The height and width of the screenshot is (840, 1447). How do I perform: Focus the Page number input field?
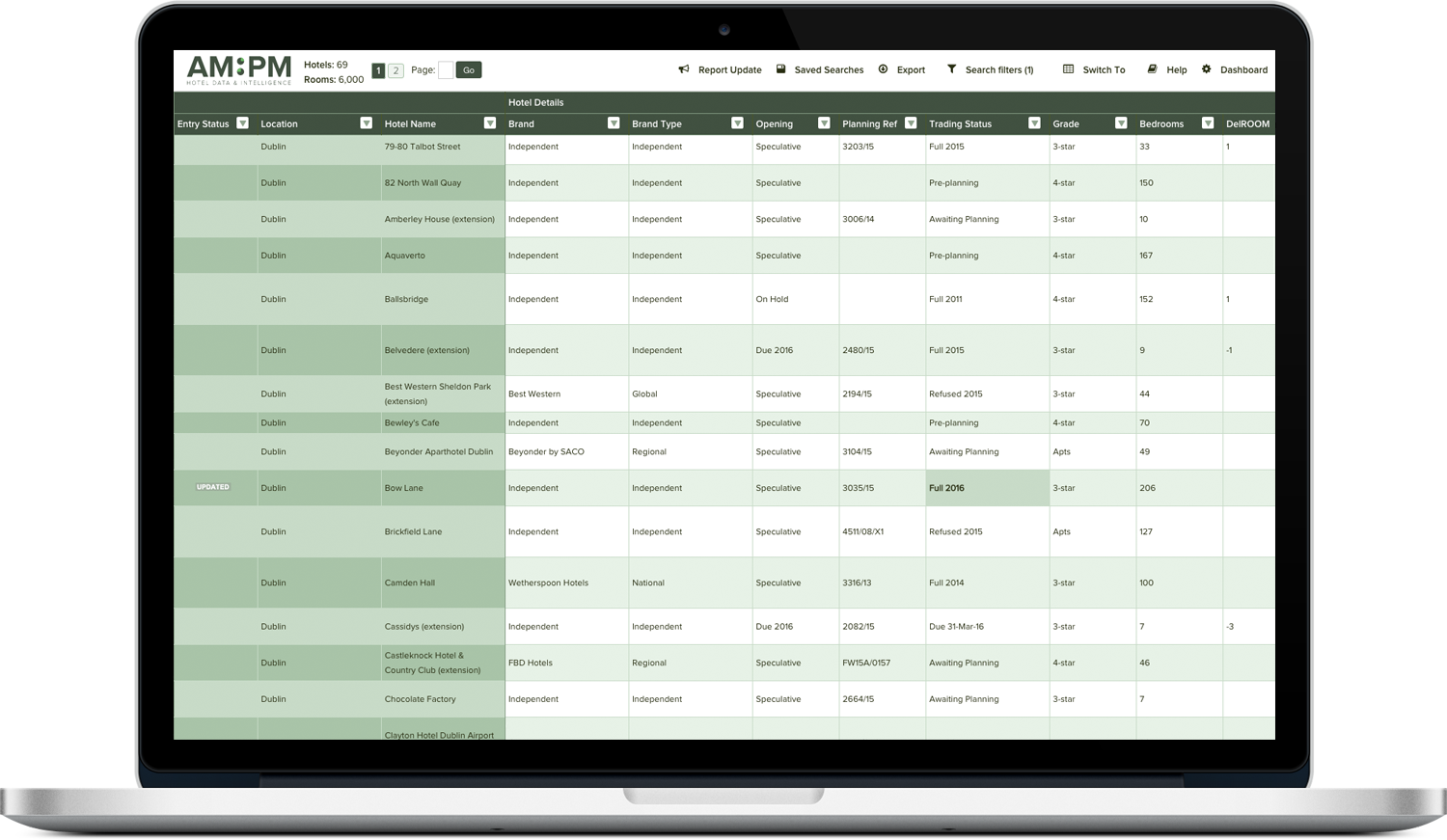pyautogui.click(x=446, y=70)
